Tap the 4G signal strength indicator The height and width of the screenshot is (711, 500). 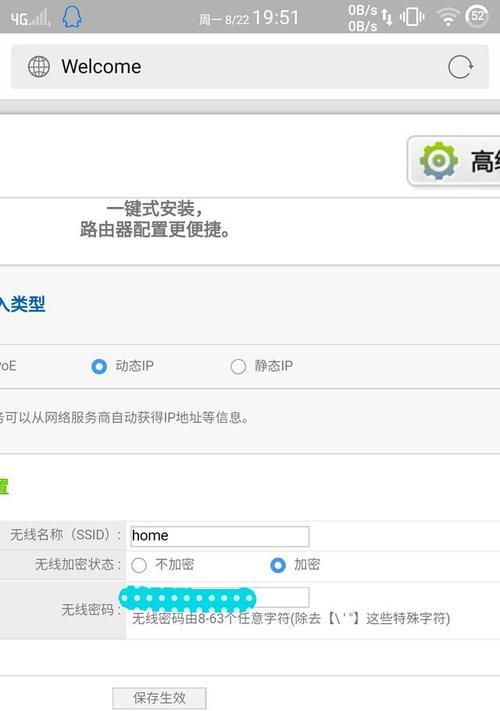[30, 18]
